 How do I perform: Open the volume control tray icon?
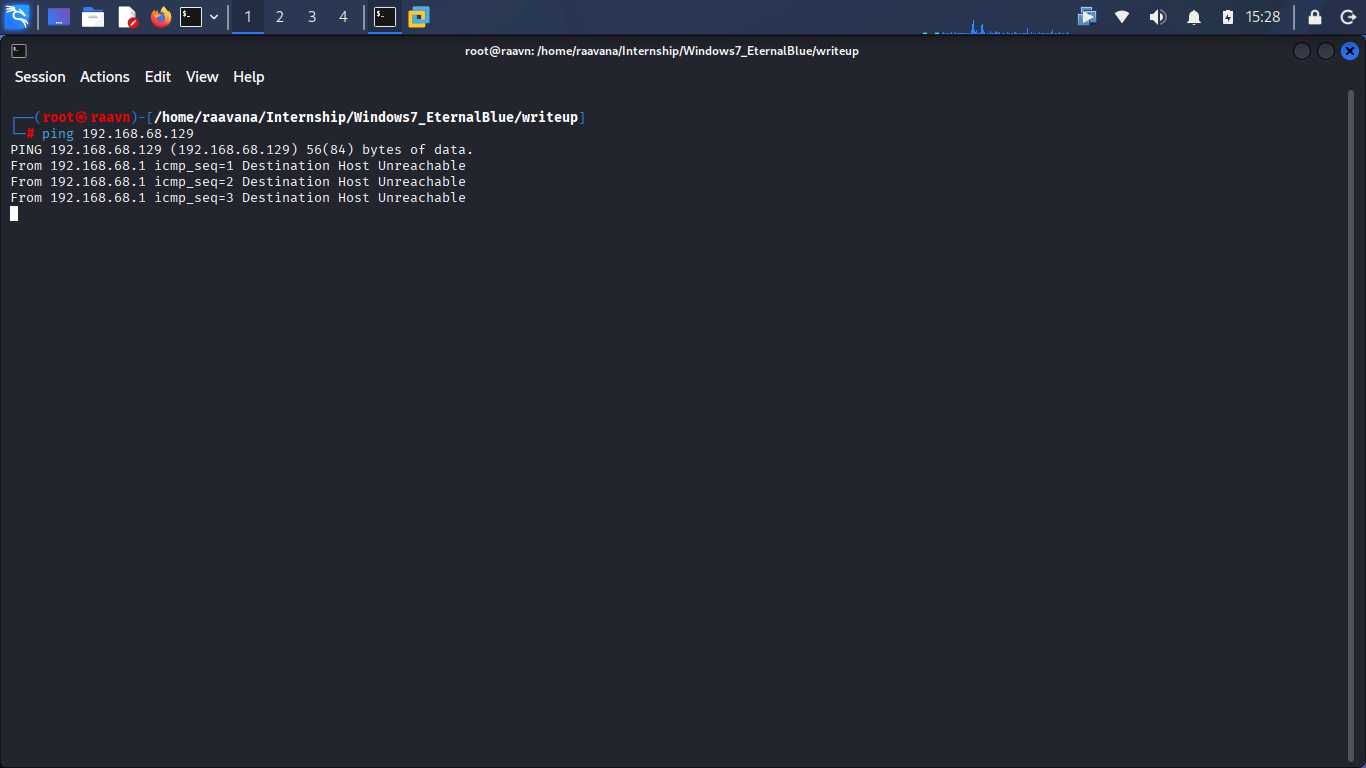click(x=1158, y=17)
